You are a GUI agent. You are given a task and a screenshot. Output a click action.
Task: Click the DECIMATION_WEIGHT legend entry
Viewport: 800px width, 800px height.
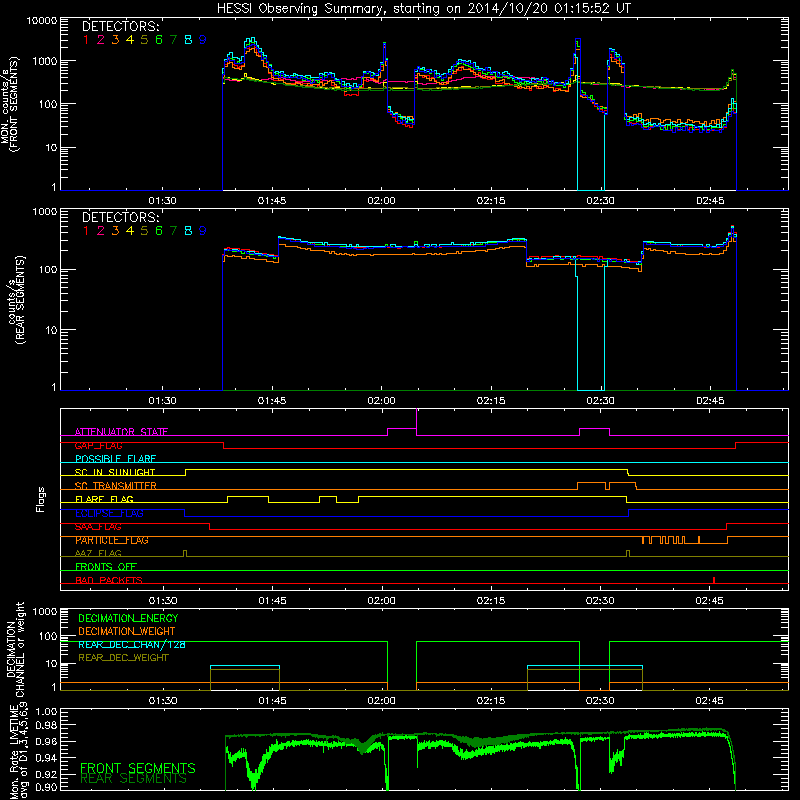coord(127,632)
